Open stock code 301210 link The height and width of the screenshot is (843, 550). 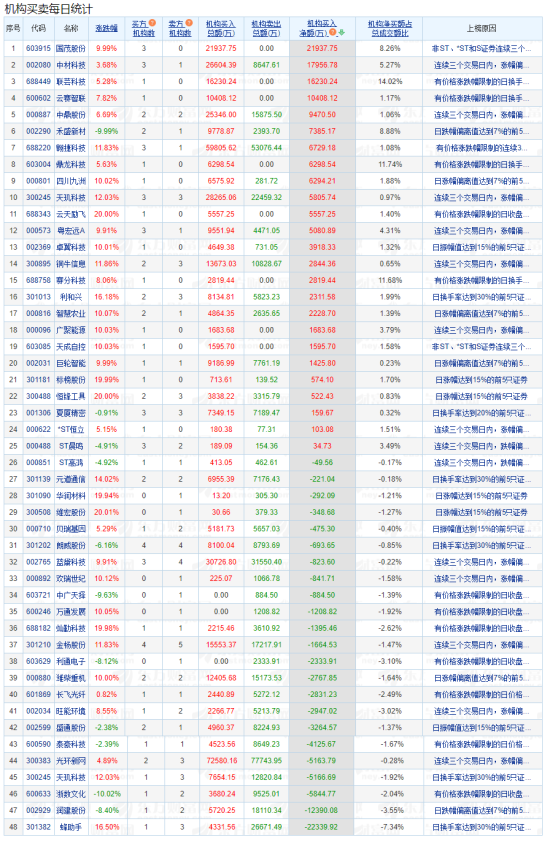[38, 645]
